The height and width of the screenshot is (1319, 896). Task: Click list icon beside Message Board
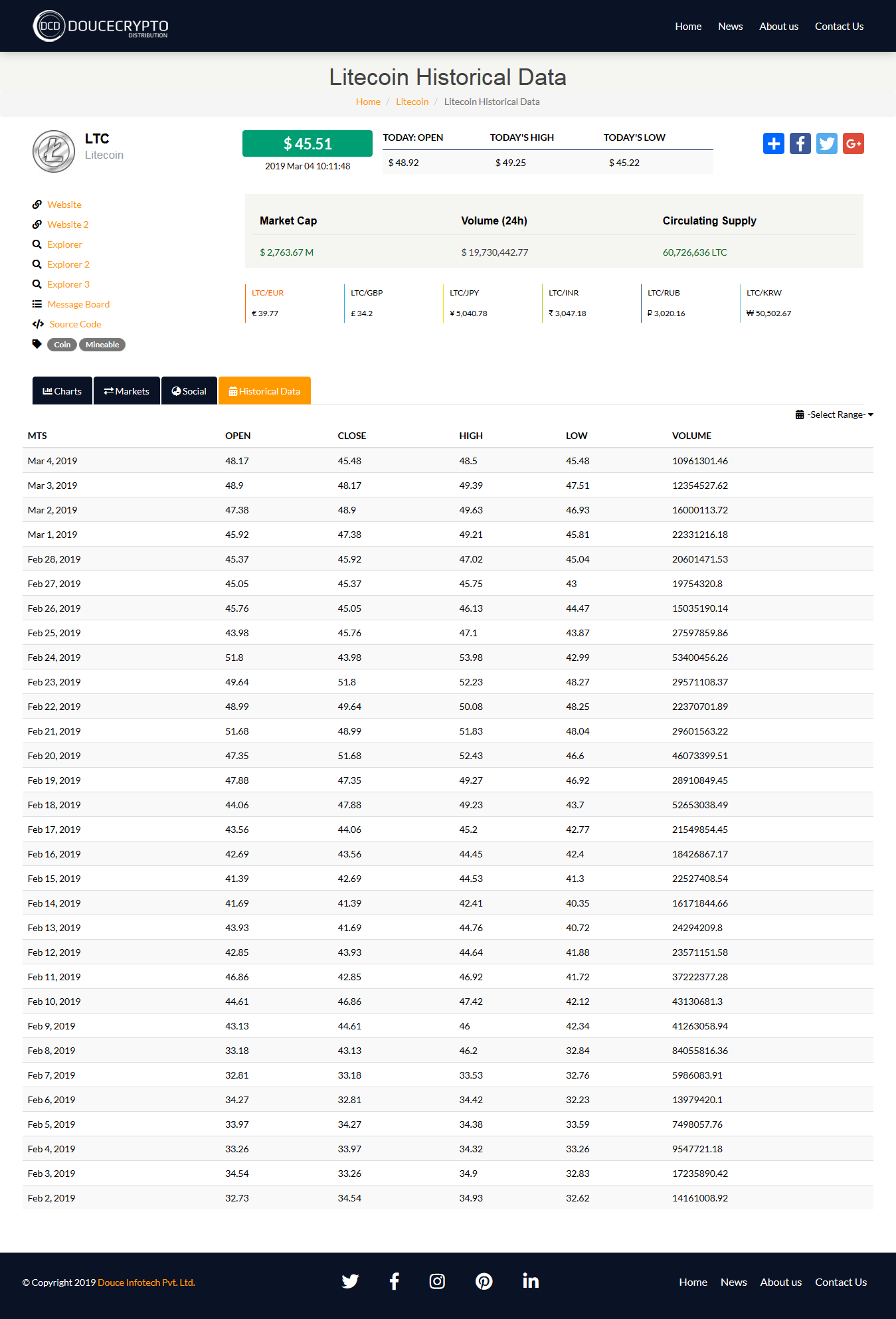[37, 304]
